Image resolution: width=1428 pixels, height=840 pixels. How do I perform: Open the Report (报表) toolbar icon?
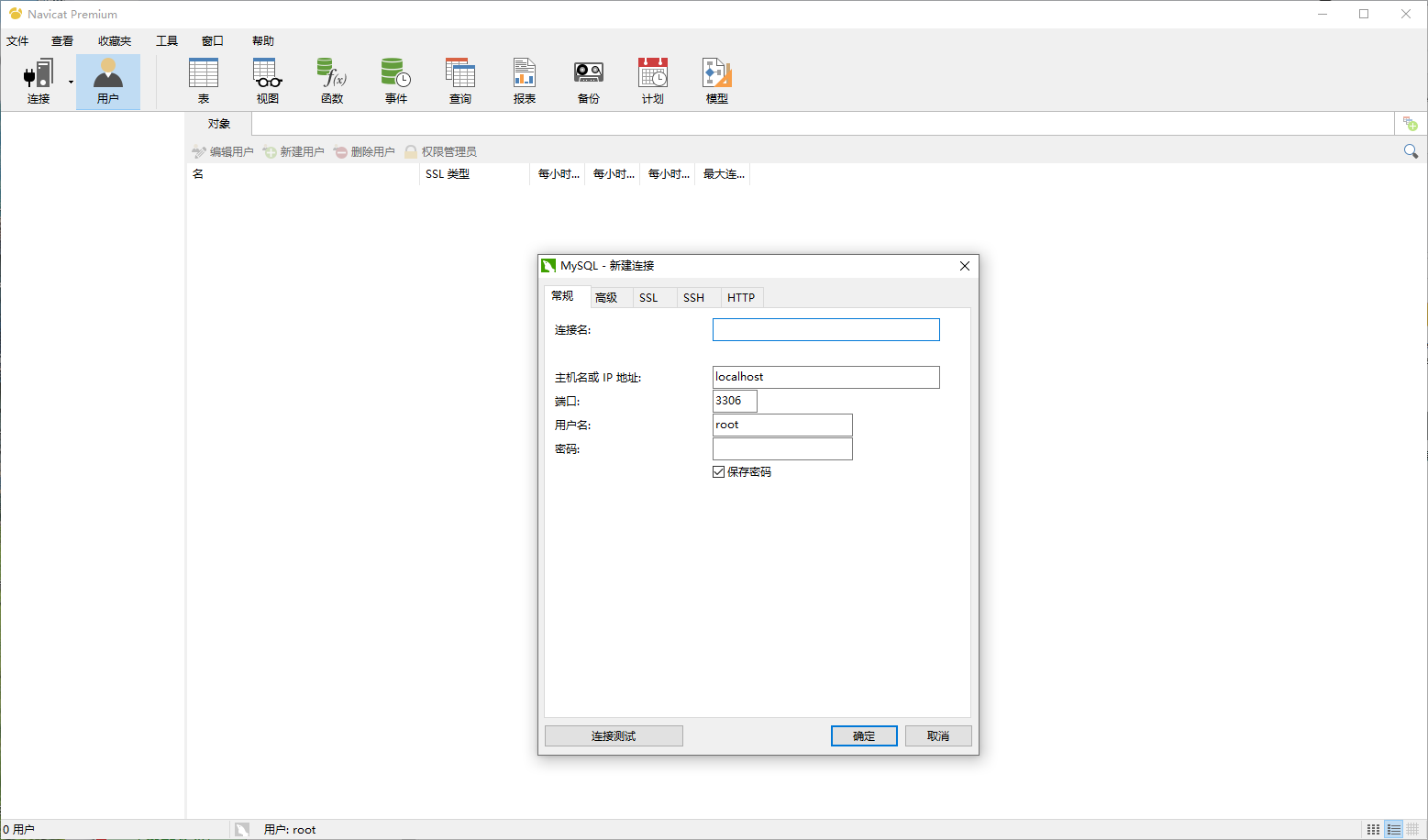(x=524, y=81)
